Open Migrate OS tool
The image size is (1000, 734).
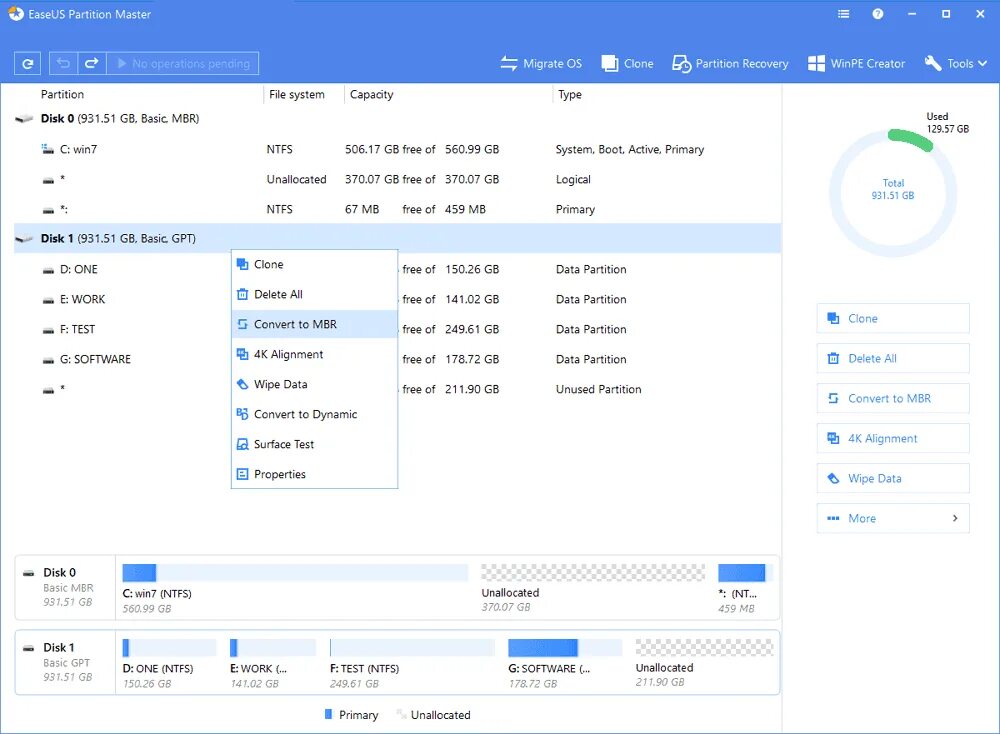[541, 63]
